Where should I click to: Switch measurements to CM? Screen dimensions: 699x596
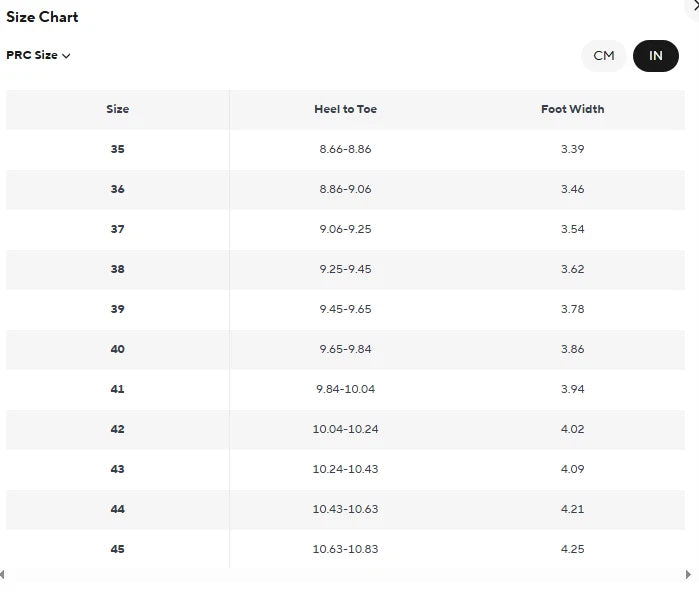(604, 56)
